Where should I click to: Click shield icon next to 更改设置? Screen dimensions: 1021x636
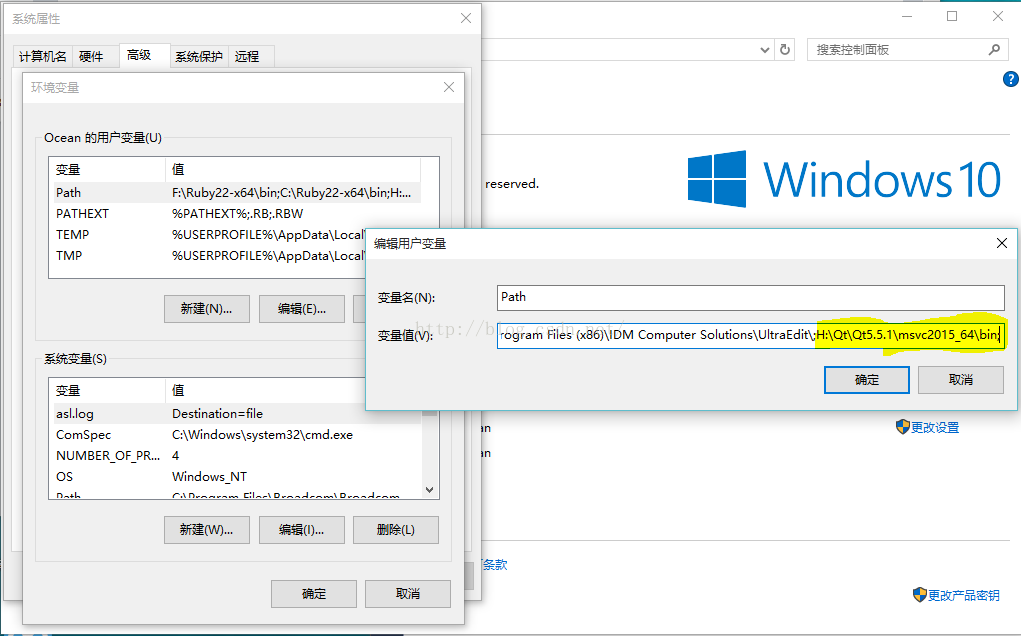(x=902, y=427)
